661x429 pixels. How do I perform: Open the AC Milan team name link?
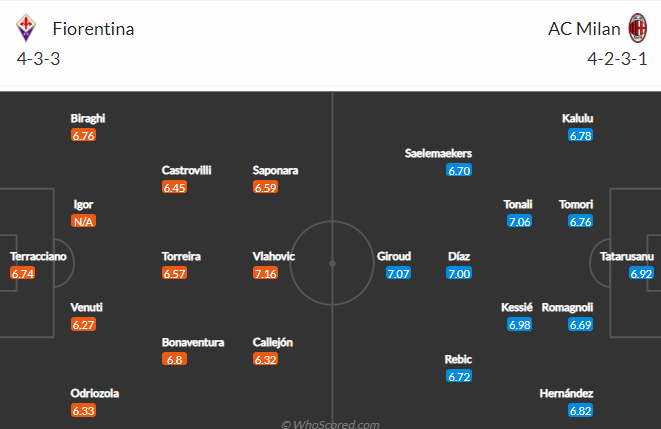point(584,29)
